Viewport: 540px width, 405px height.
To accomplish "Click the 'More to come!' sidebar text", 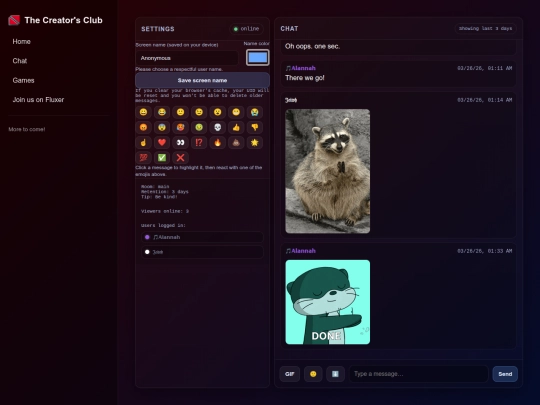I will (x=27, y=129).
